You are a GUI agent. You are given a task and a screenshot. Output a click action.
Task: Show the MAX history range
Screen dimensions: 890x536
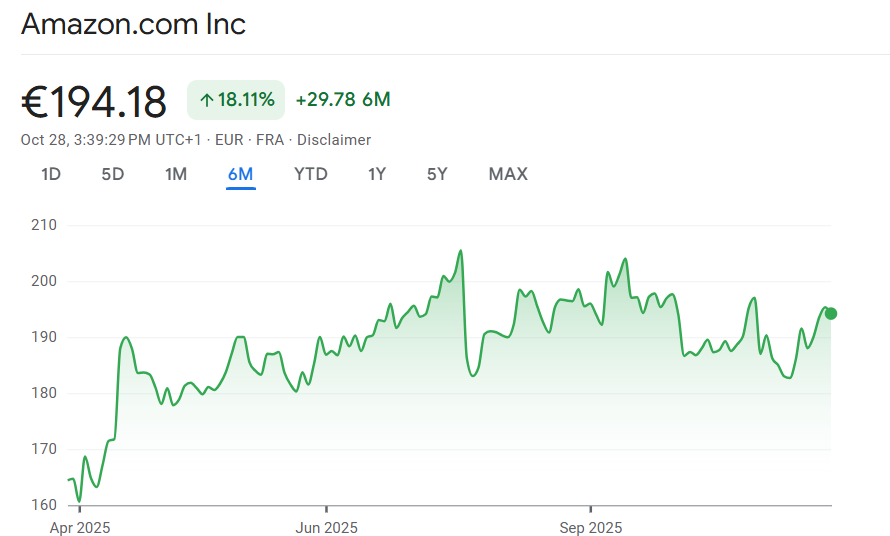[508, 174]
